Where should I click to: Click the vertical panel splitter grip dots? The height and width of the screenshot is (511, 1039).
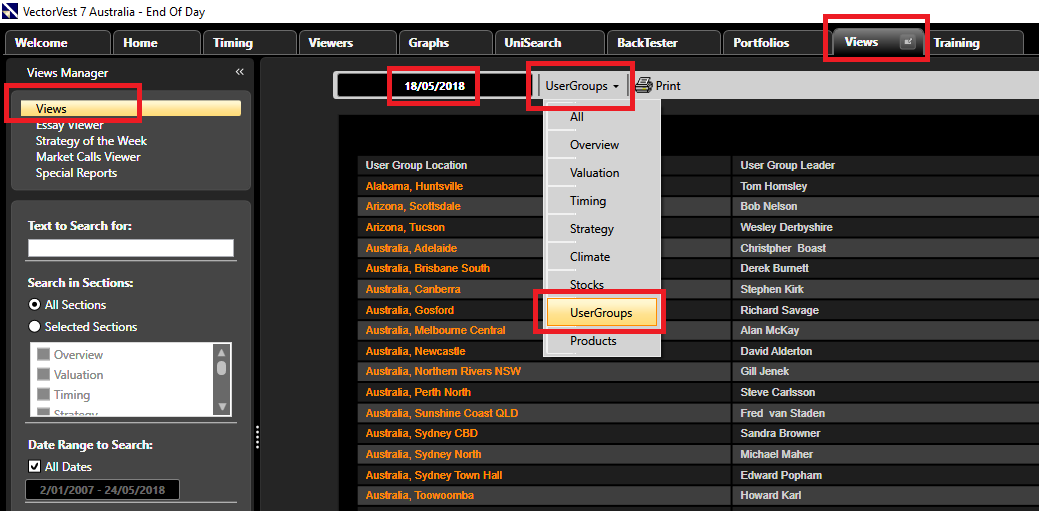tap(257, 438)
